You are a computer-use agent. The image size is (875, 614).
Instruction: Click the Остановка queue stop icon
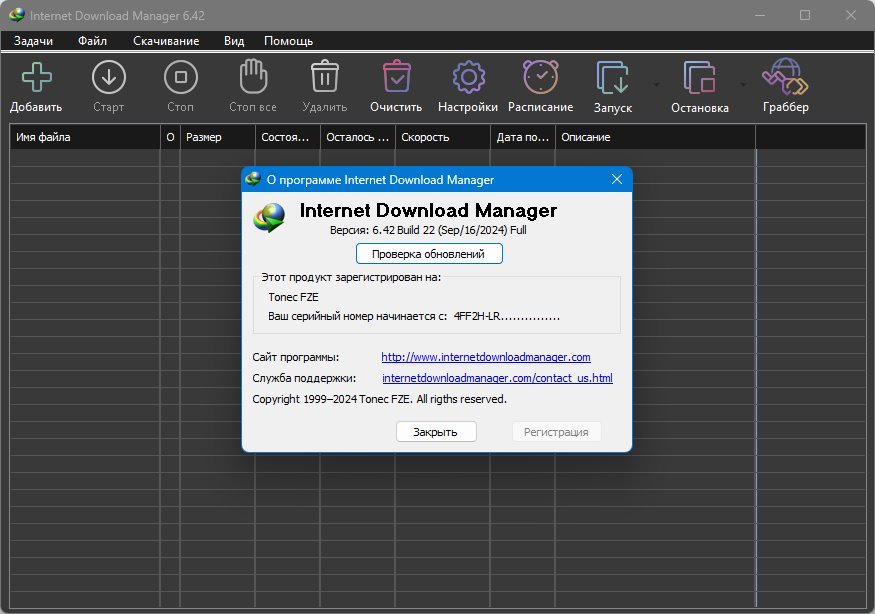[x=699, y=77]
